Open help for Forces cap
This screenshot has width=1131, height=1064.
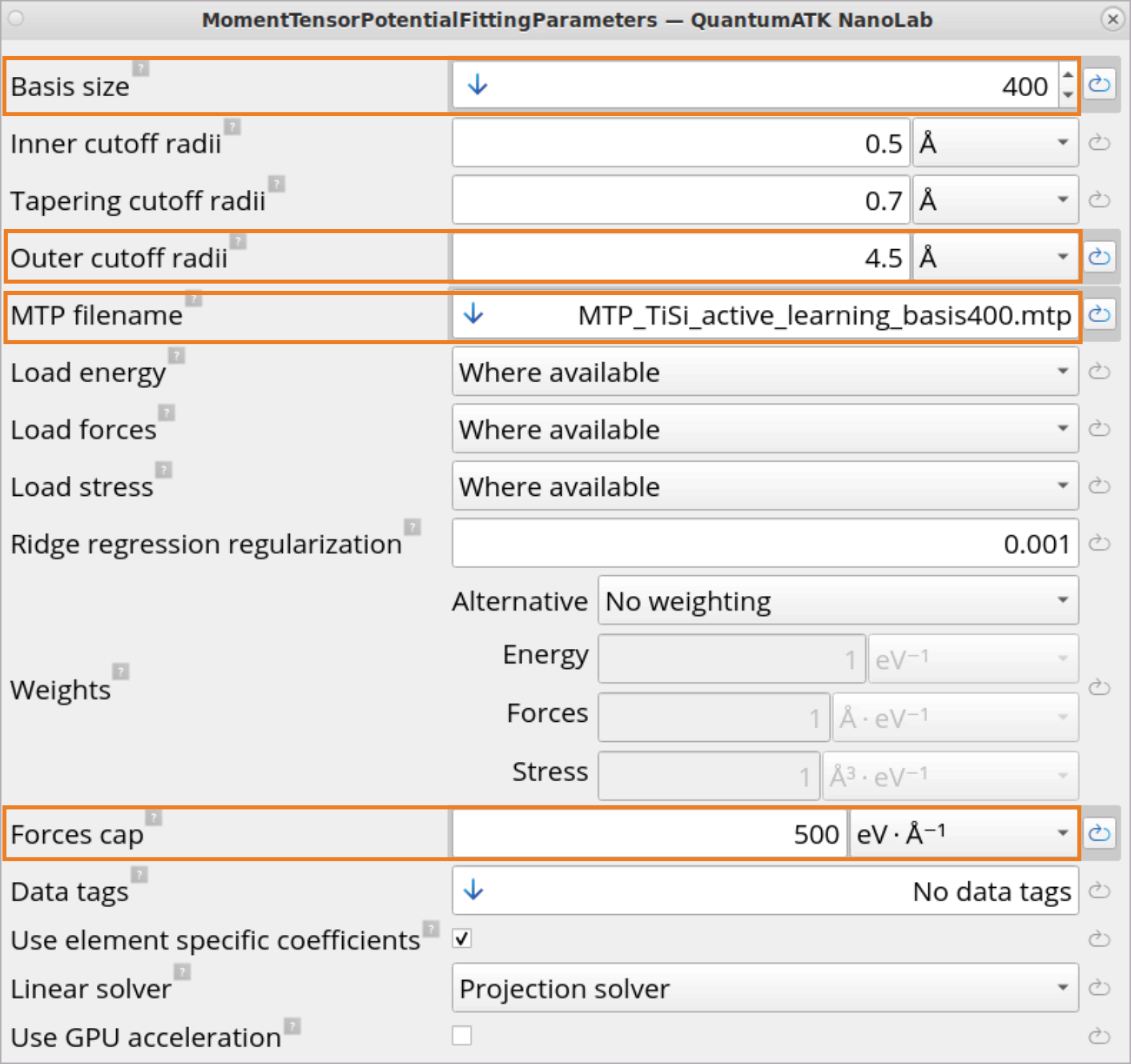pos(154,817)
